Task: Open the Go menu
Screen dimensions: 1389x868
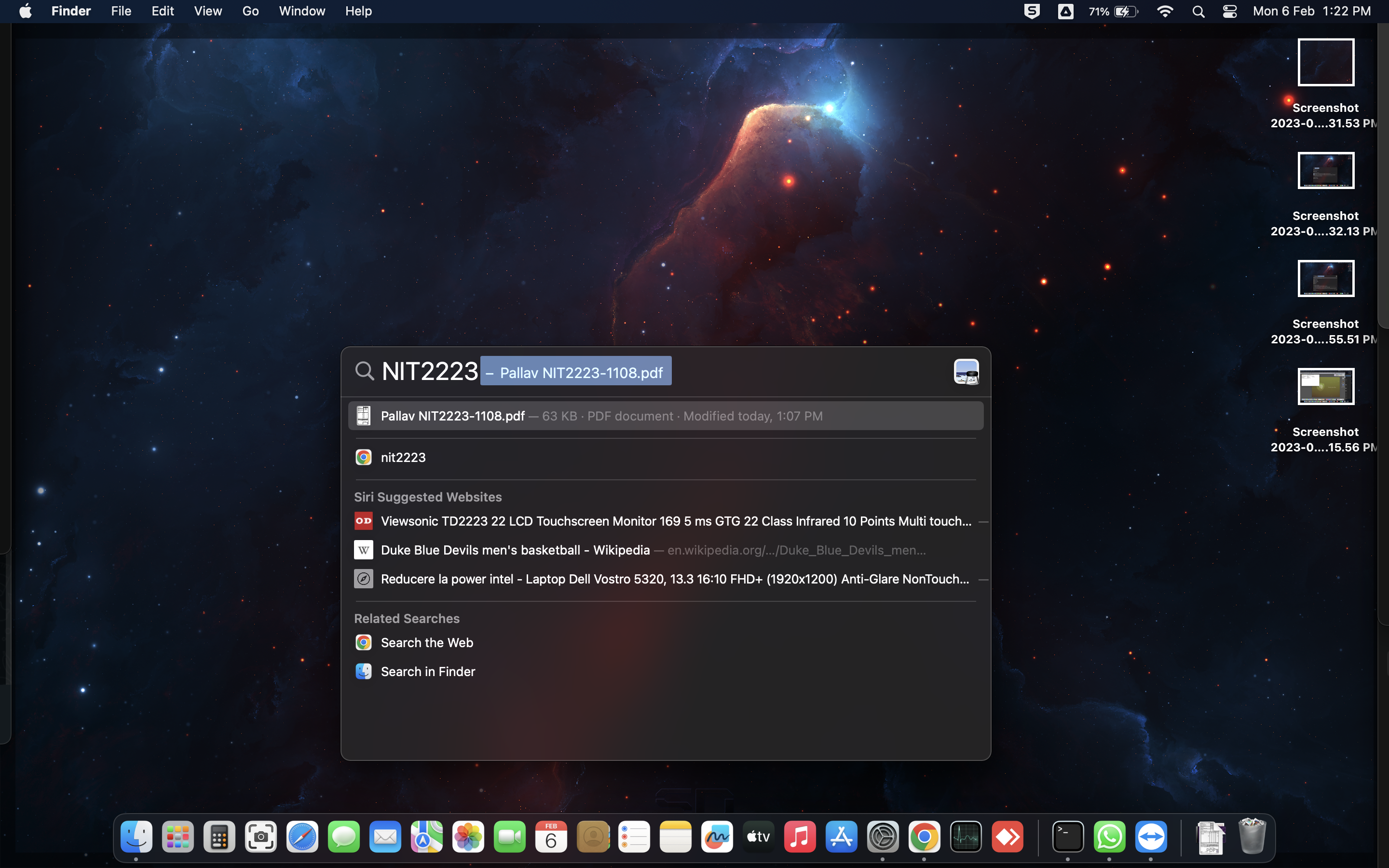Action: click(x=250, y=12)
